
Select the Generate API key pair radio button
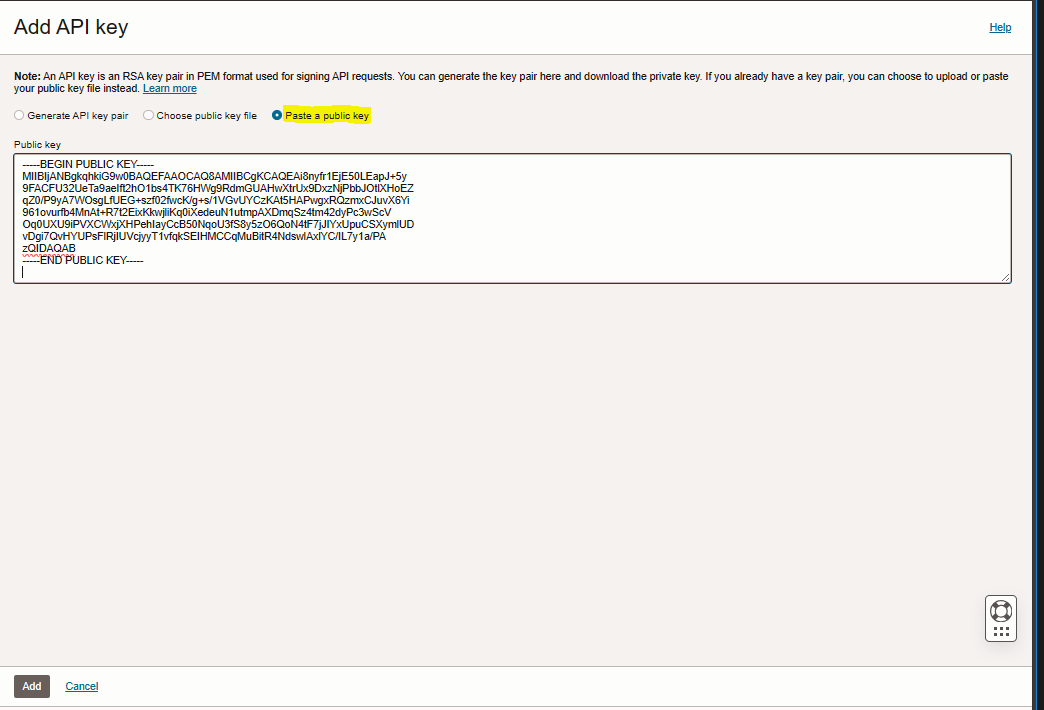(x=19, y=116)
